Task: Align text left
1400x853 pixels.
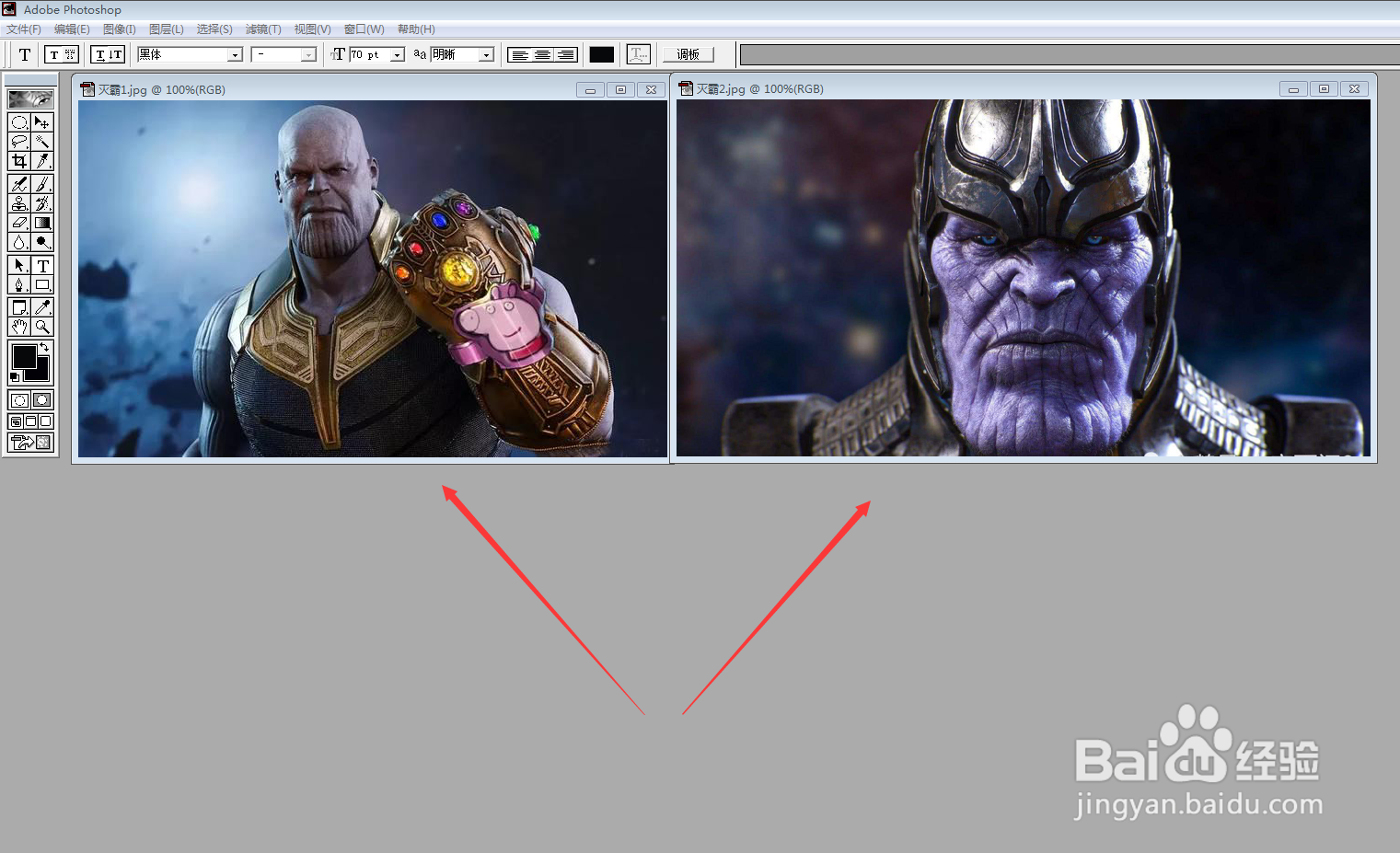Action: (519, 54)
